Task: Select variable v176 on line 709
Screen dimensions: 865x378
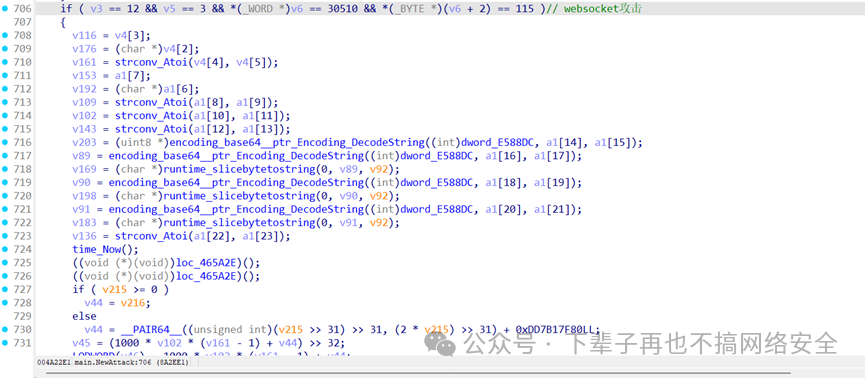Action: (84, 49)
